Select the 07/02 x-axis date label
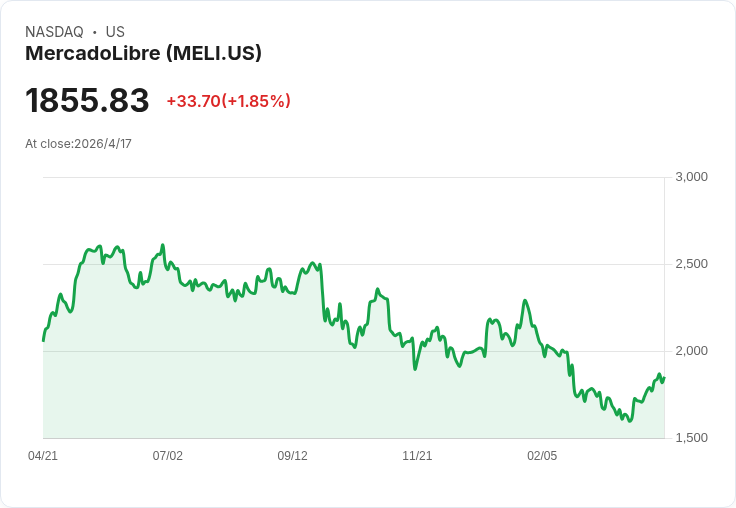The image size is (736, 508). click(168, 455)
